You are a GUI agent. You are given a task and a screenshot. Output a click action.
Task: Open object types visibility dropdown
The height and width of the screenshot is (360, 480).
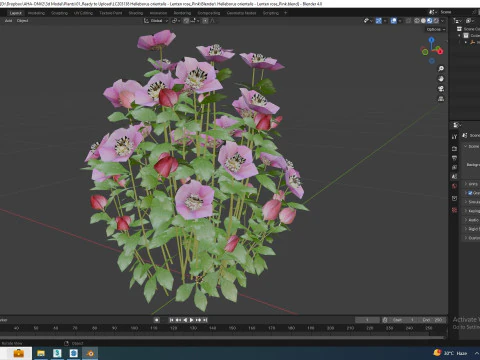point(368,21)
